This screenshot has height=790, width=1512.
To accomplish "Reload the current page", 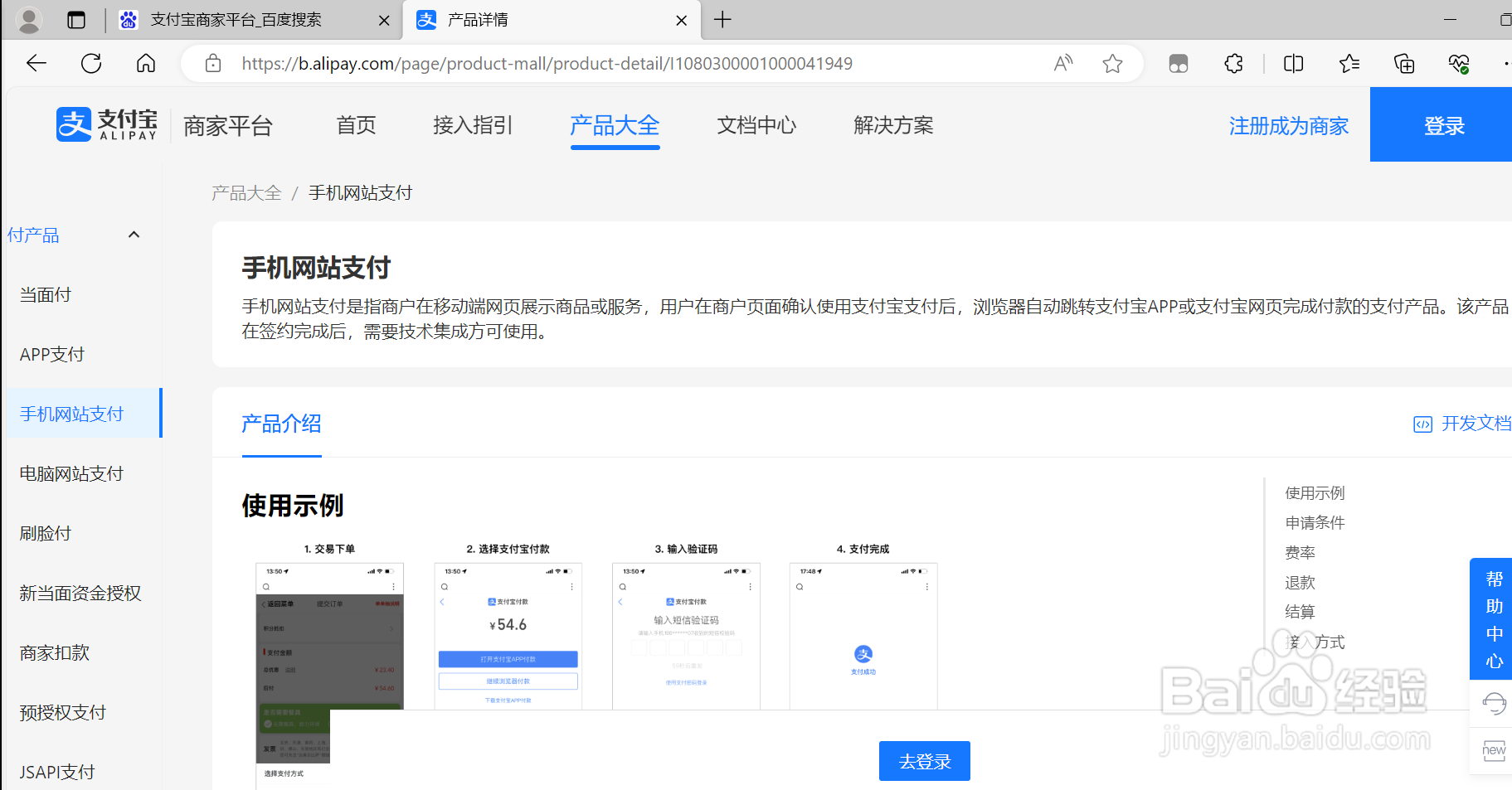I will tap(91, 63).
